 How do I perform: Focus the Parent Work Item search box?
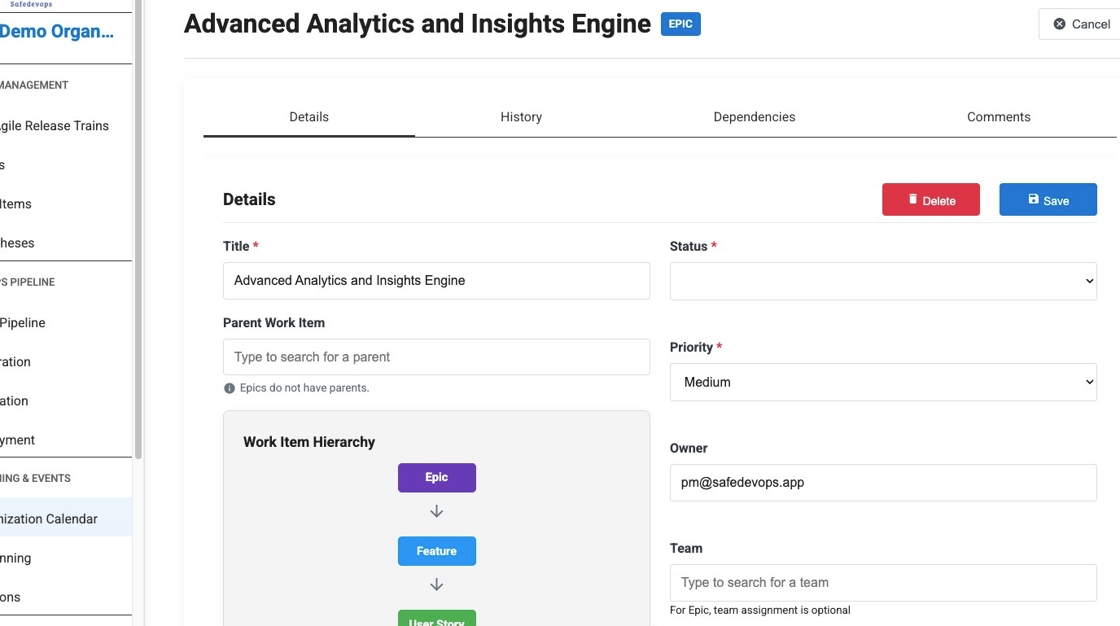(436, 357)
